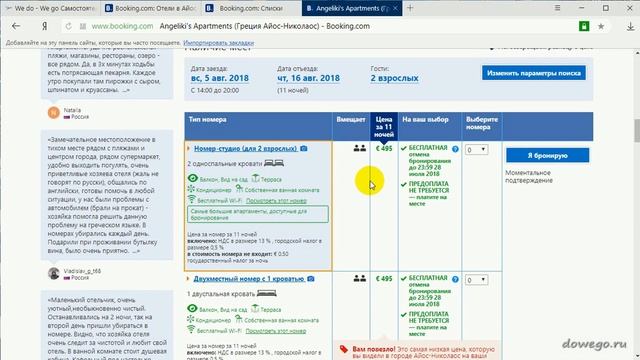640x360 pixels.
Task: Select the Angeliki's Apartments tab
Action: click(347, 8)
